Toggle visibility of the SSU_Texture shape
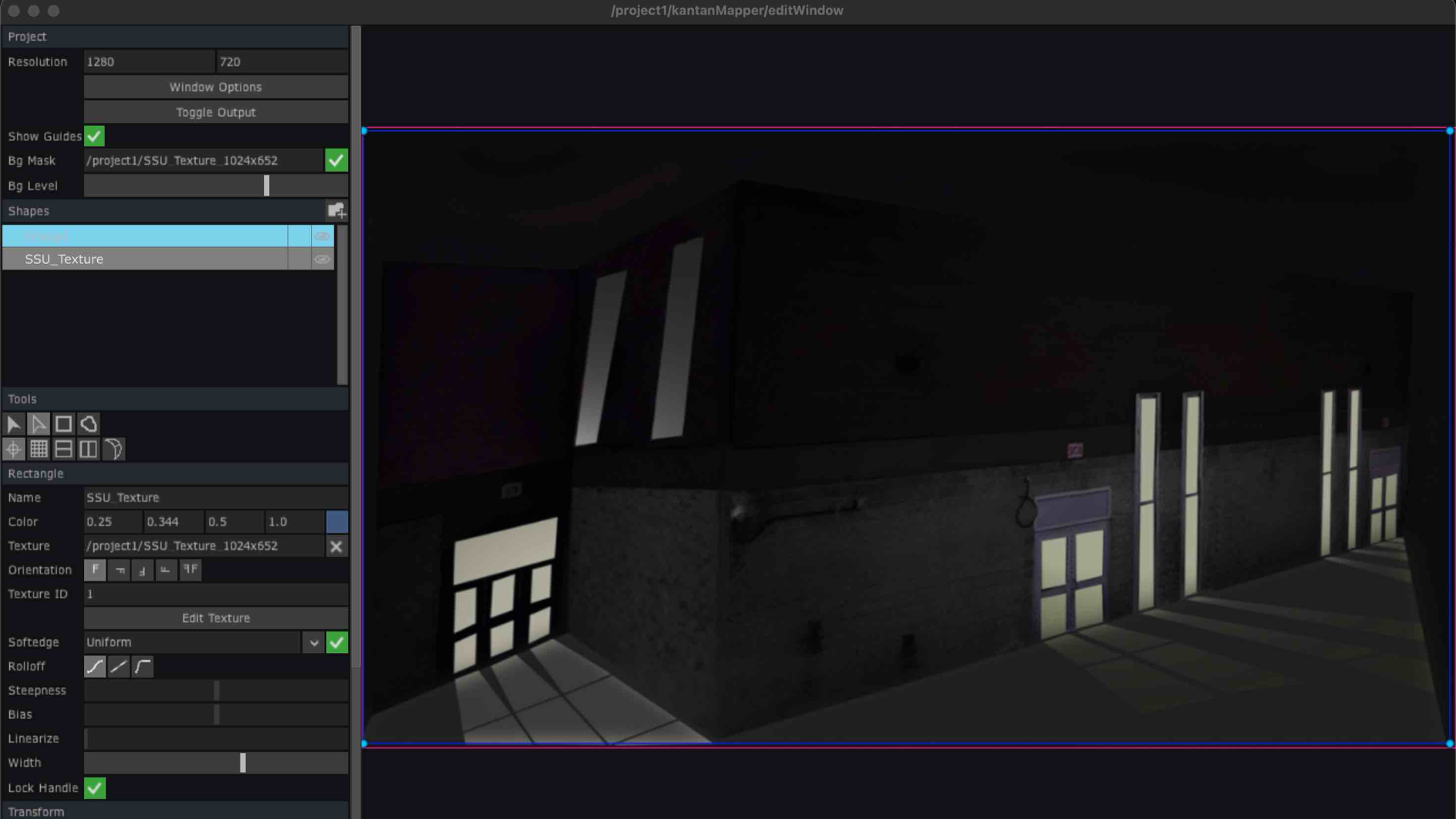Image resolution: width=1456 pixels, height=819 pixels. pos(322,259)
